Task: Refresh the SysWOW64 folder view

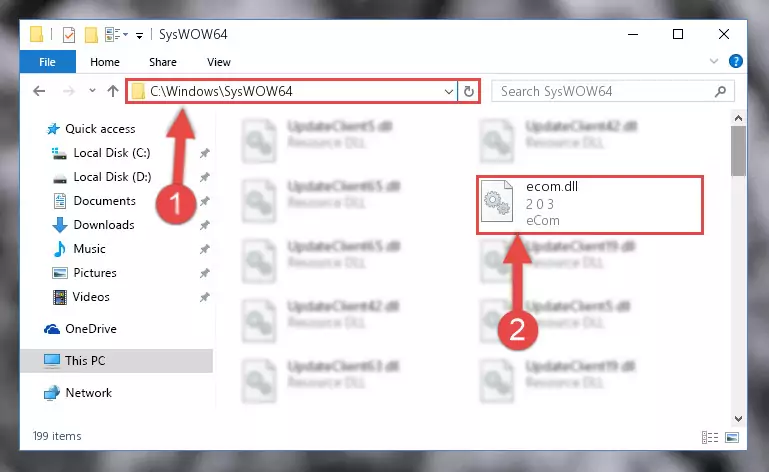Action: pyautogui.click(x=468, y=92)
